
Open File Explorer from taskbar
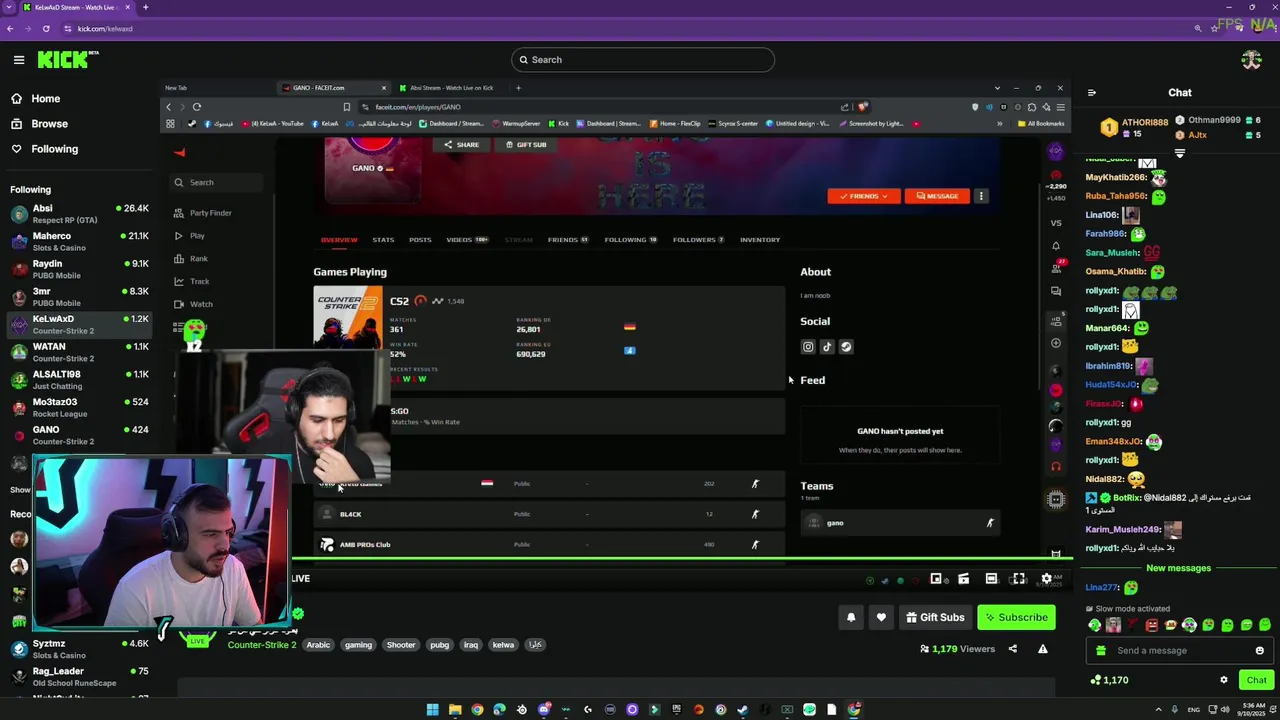point(455,710)
